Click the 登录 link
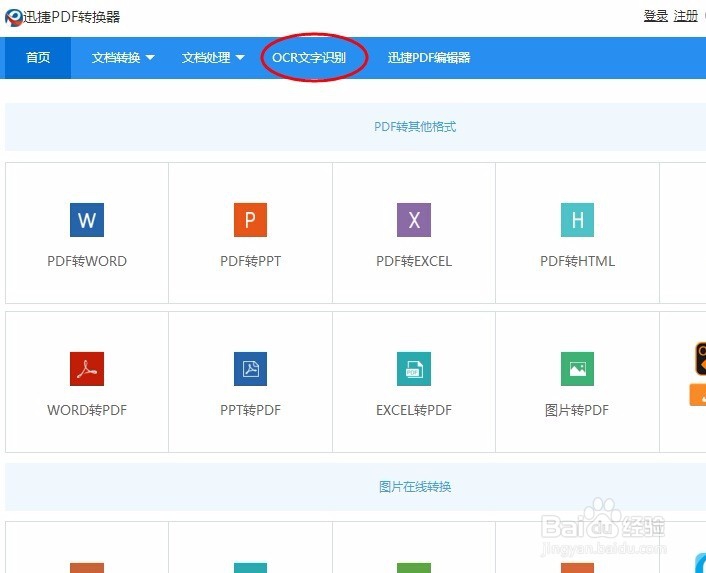706x573 pixels. pos(656,16)
